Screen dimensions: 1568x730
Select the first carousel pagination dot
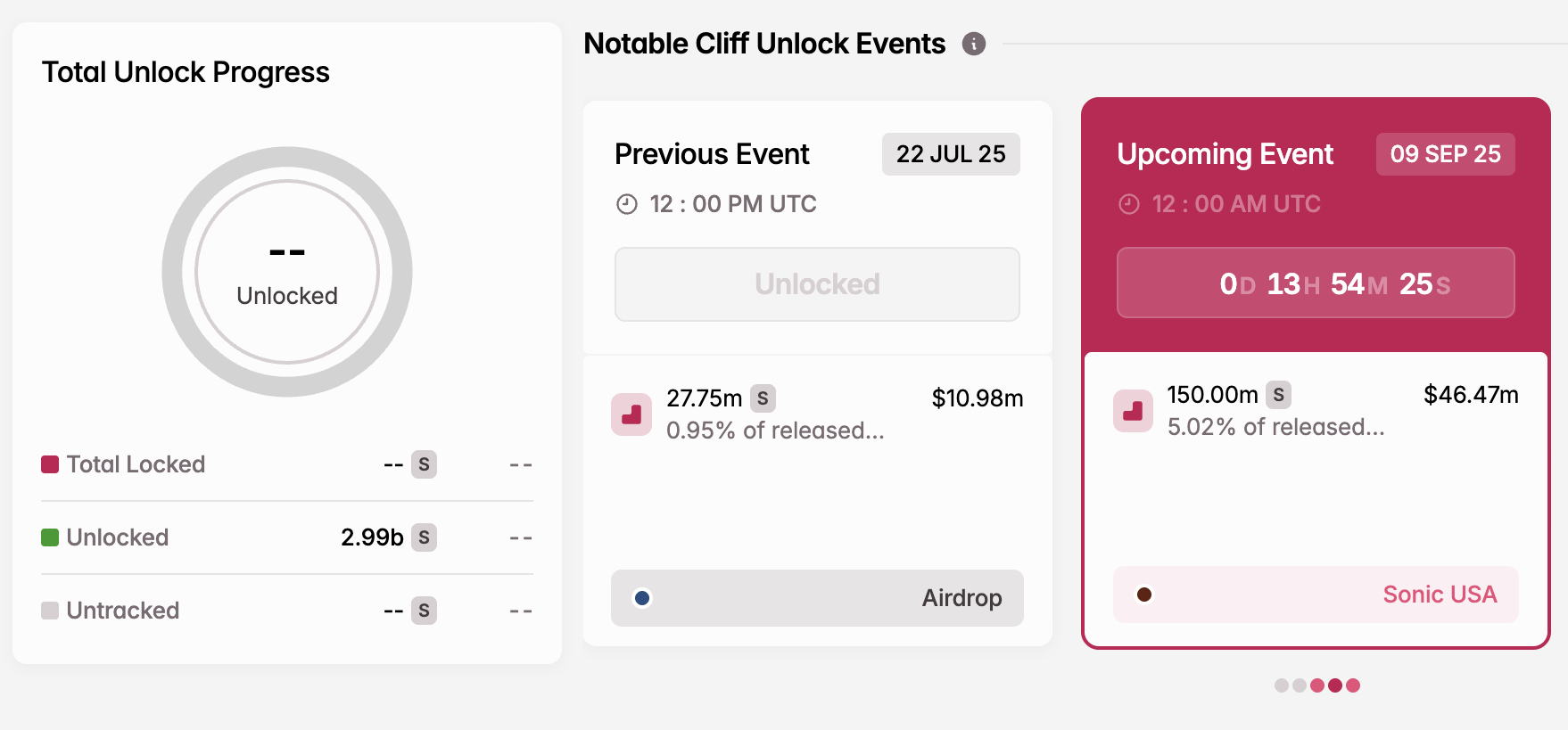click(1282, 685)
